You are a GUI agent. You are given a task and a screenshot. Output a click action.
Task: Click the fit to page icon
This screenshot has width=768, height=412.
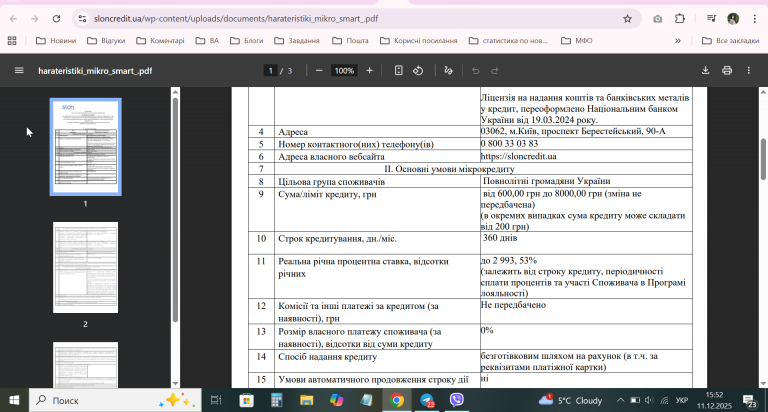[399, 71]
